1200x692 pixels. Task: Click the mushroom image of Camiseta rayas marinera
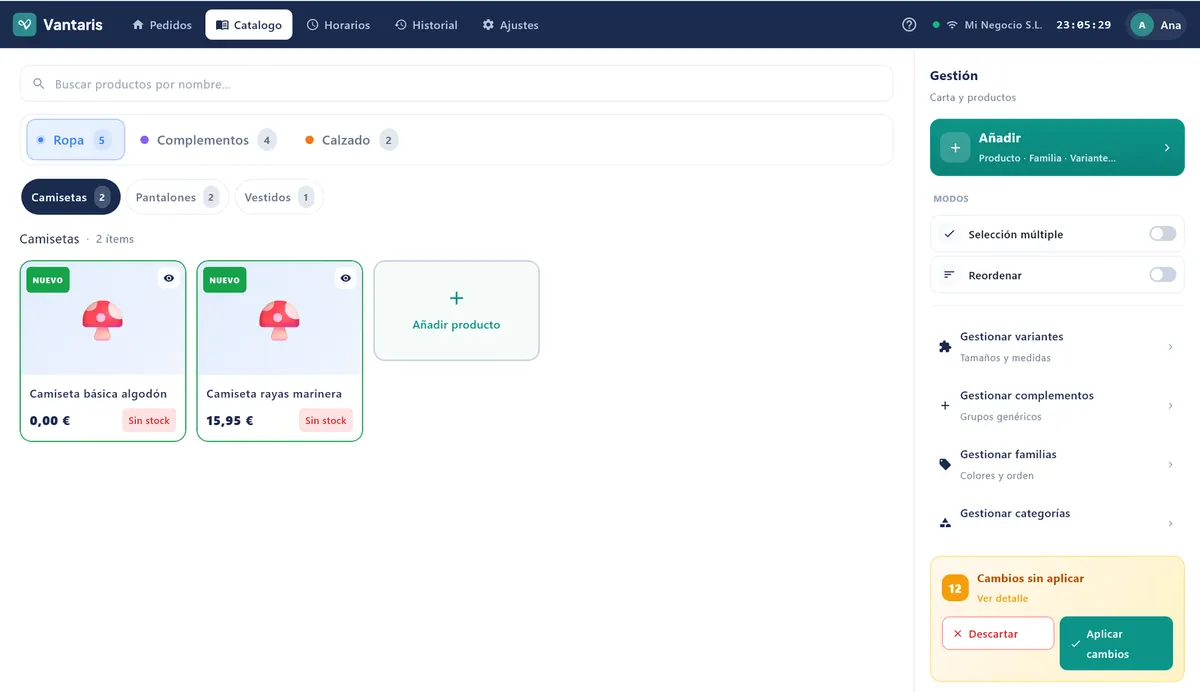point(279,321)
